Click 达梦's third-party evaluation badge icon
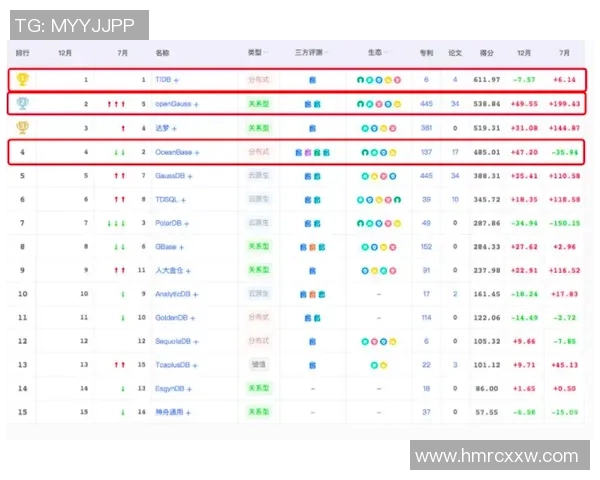 click(x=312, y=128)
